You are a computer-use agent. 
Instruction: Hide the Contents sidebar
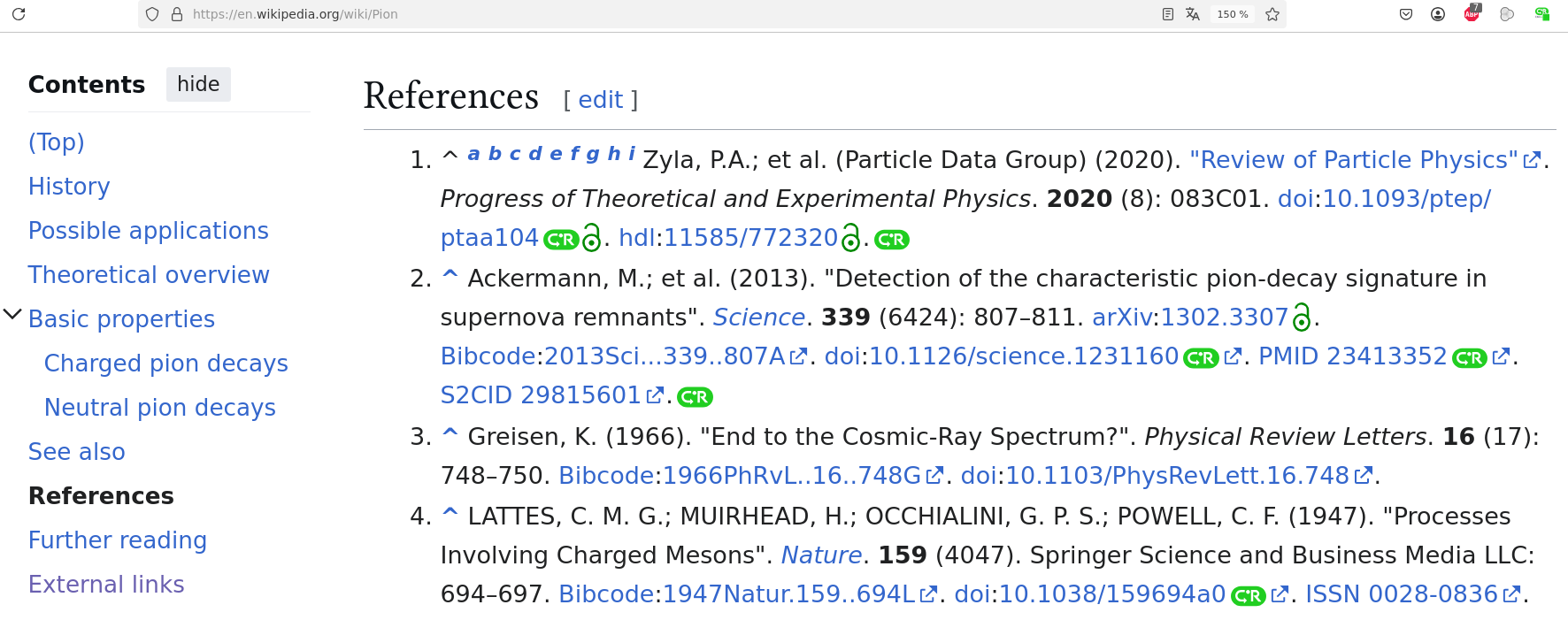tap(198, 84)
